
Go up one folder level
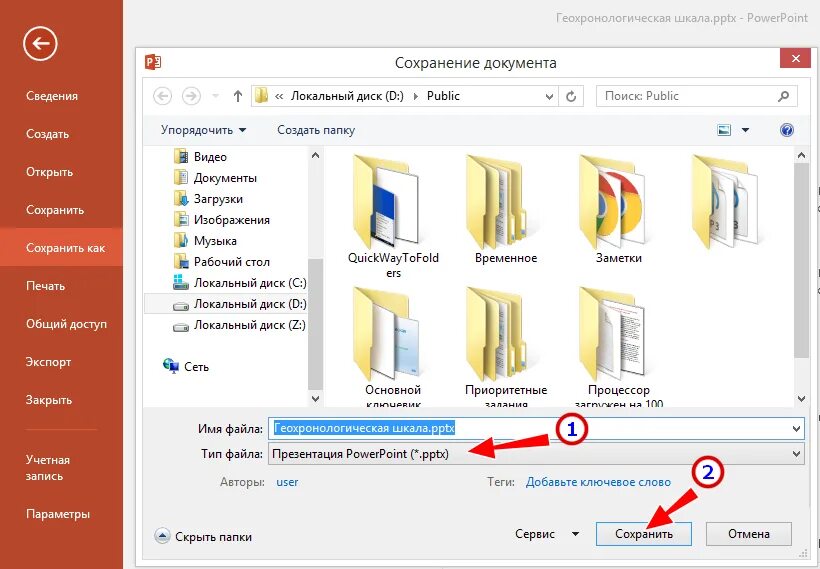pos(238,96)
